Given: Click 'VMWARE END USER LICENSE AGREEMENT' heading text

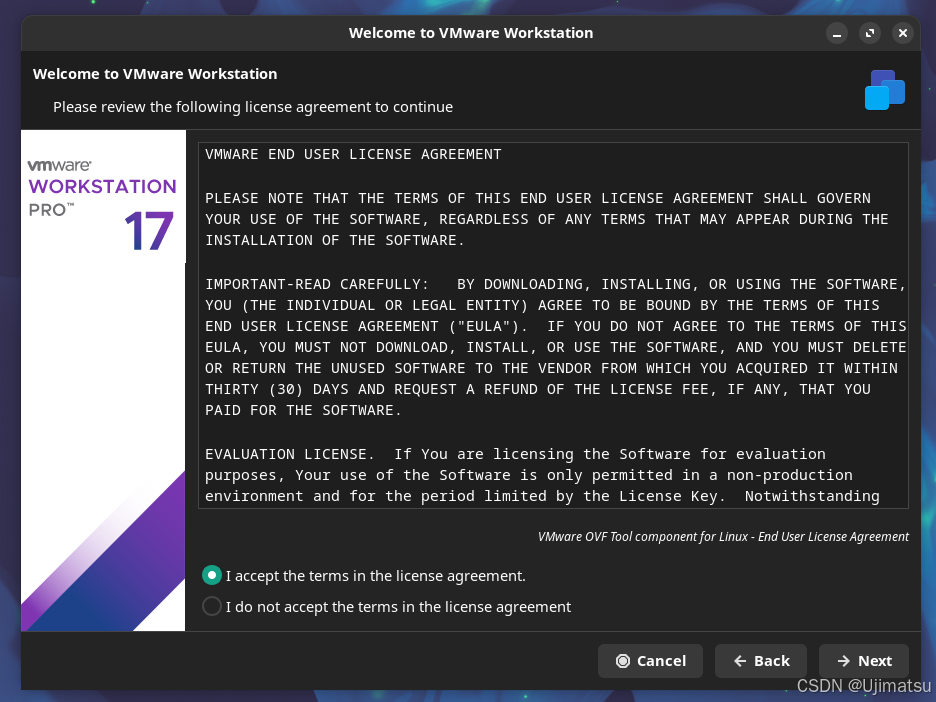Looking at the screenshot, I should 353,154.
